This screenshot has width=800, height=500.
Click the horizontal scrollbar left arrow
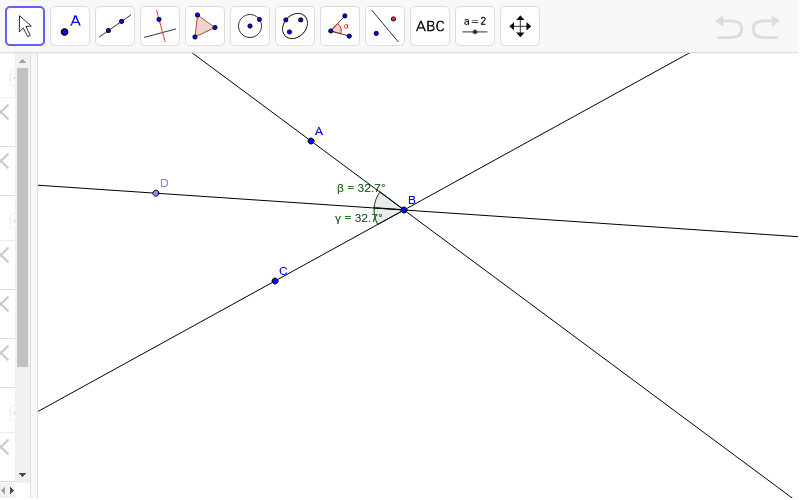4,491
